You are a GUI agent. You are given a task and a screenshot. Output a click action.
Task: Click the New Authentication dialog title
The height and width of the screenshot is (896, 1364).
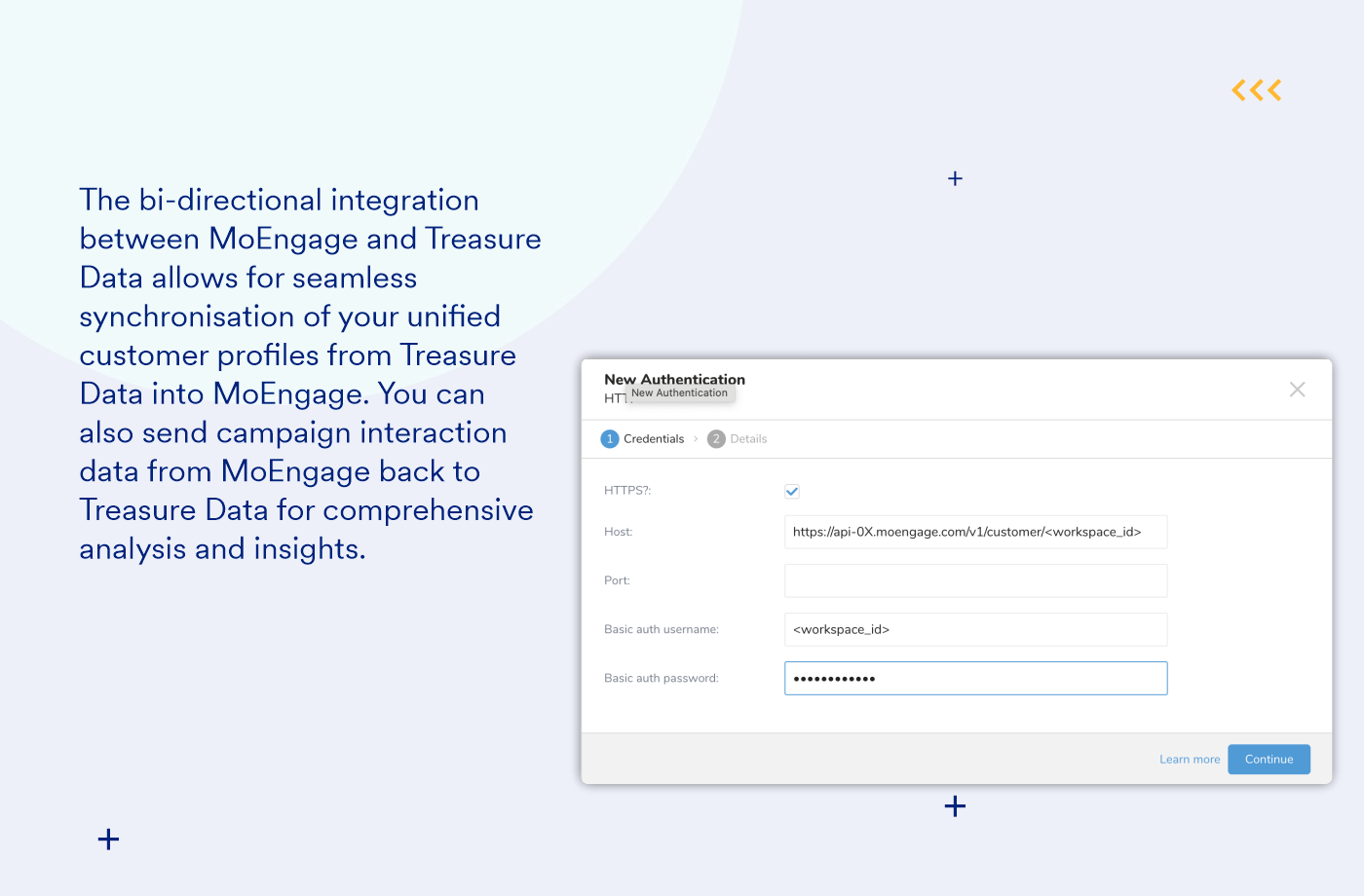[x=674, y=379]
